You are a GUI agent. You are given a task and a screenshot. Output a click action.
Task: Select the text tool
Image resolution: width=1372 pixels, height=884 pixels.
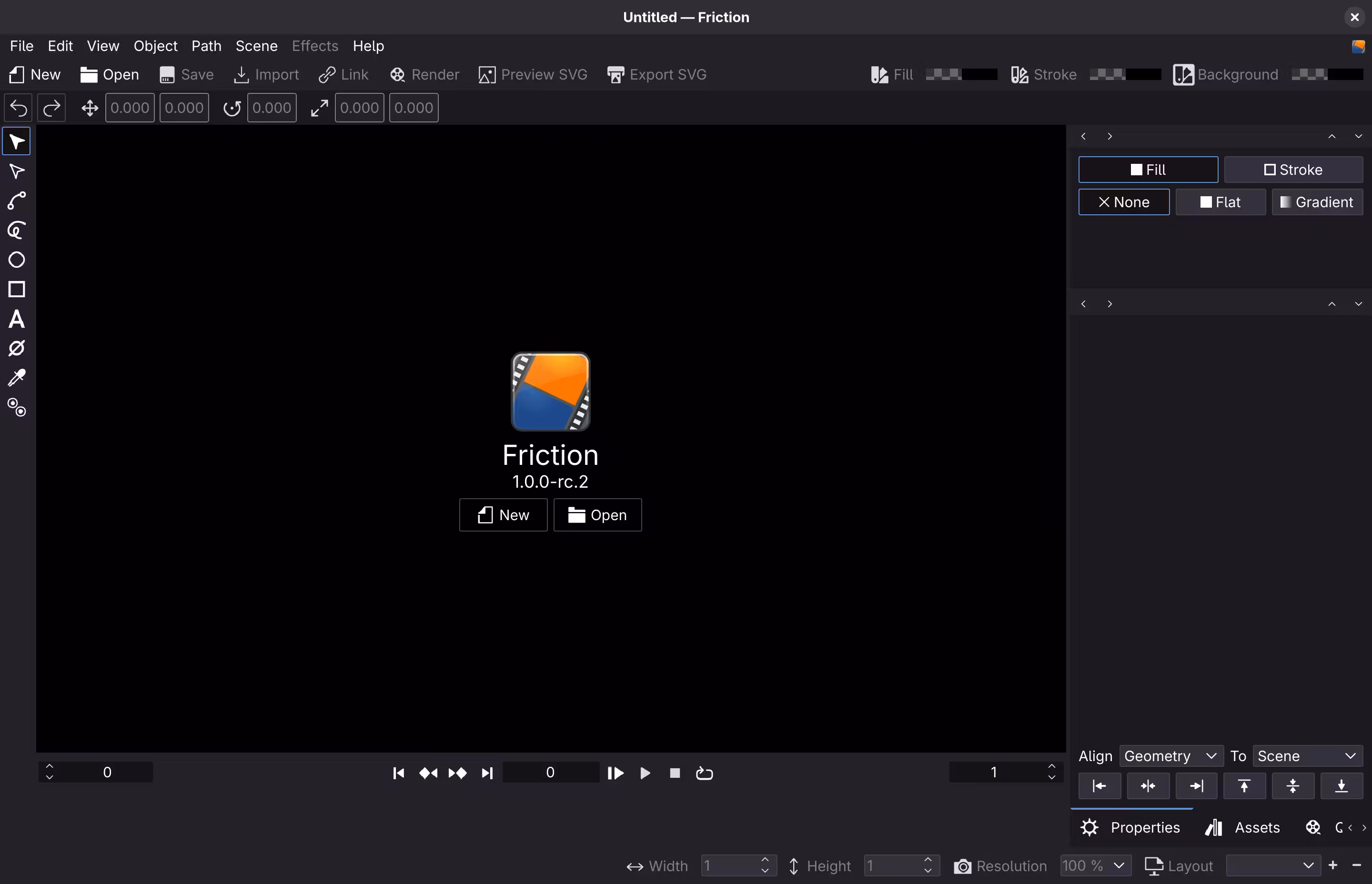17,320
